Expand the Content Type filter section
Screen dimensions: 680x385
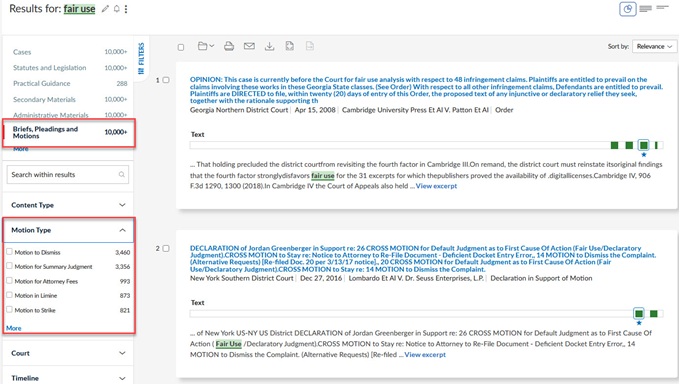tap(68, 205)
